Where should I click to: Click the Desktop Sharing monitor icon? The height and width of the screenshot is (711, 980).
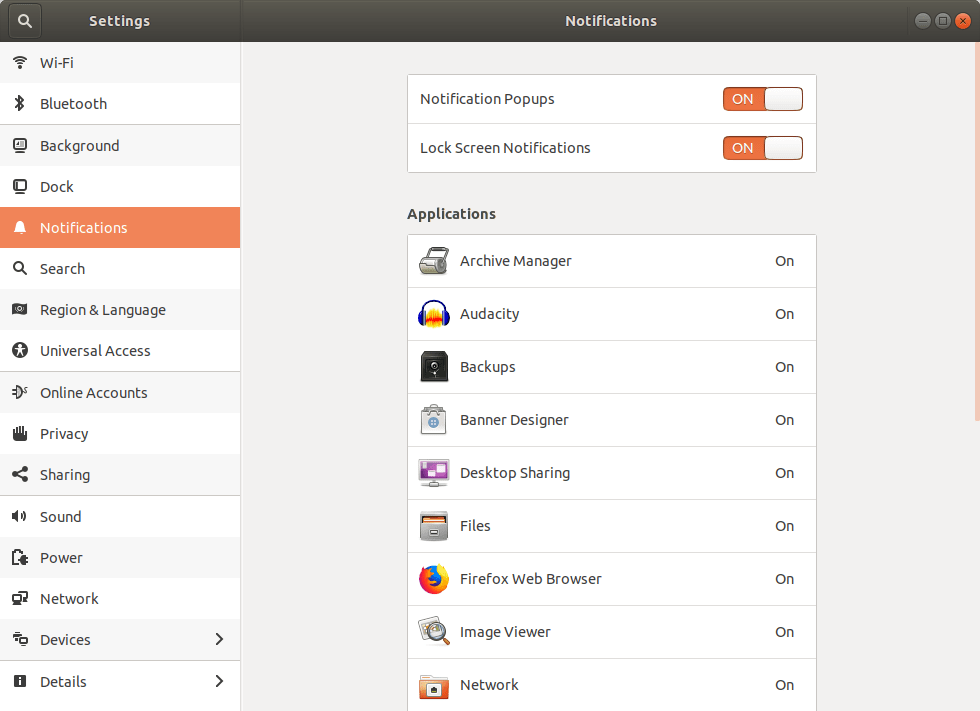tap(434, 473)
